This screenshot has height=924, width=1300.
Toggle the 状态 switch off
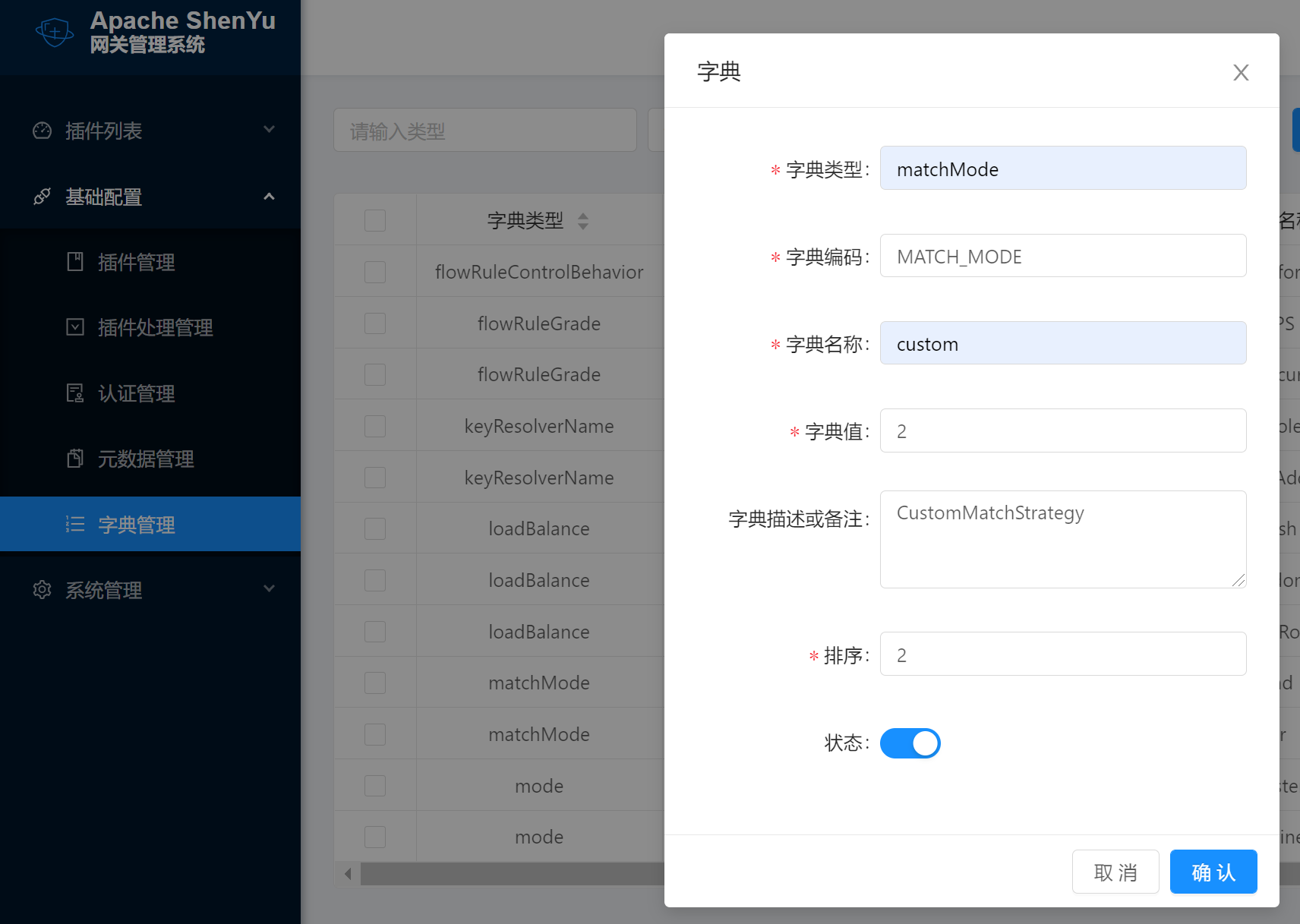point(910,743)
